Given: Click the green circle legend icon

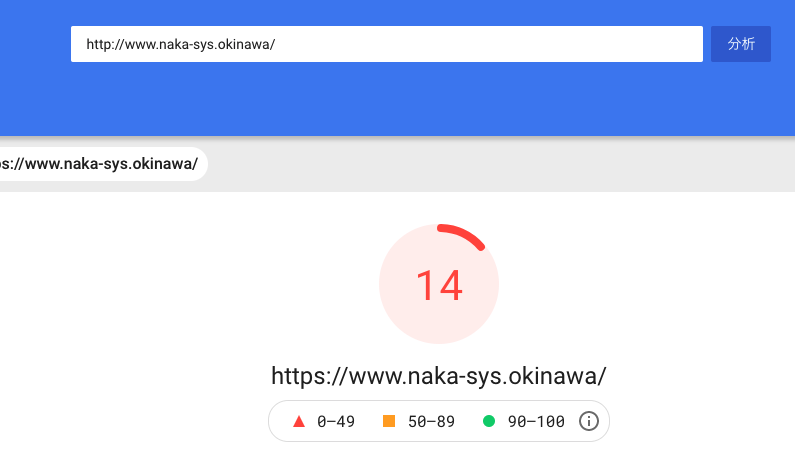Looking at the screenshot, I should 489,421.
